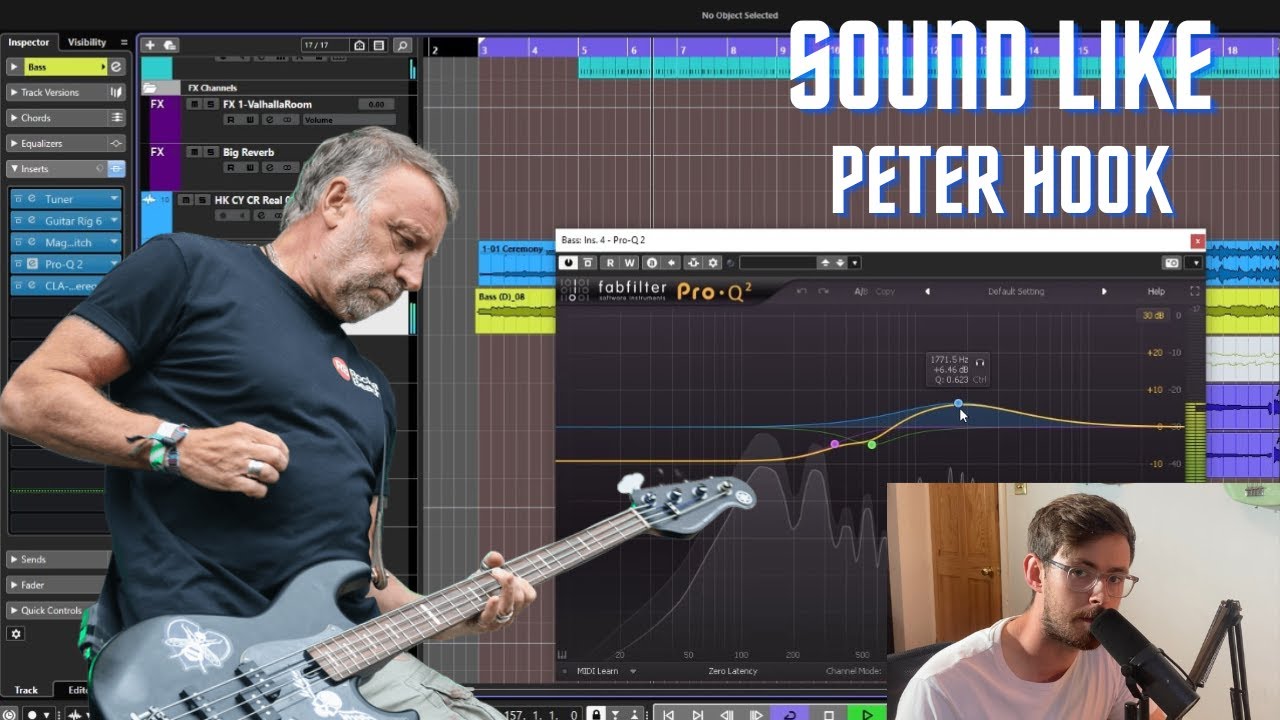Open the Default Setting preset menu

point(1015,291)
